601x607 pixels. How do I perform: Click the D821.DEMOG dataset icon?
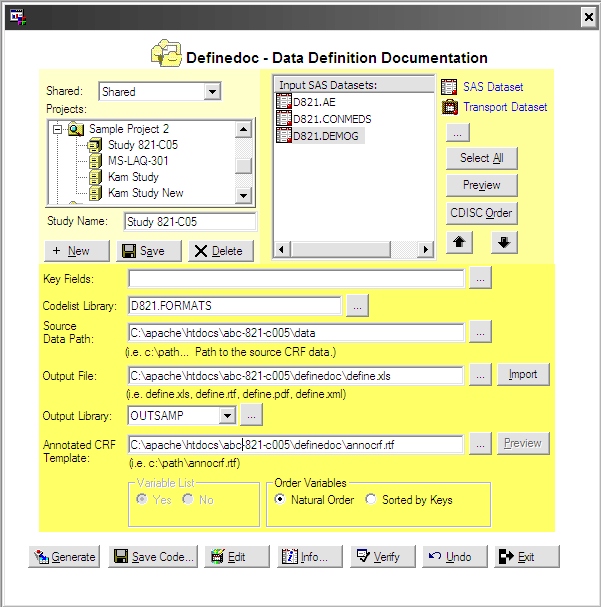(284, 136)
